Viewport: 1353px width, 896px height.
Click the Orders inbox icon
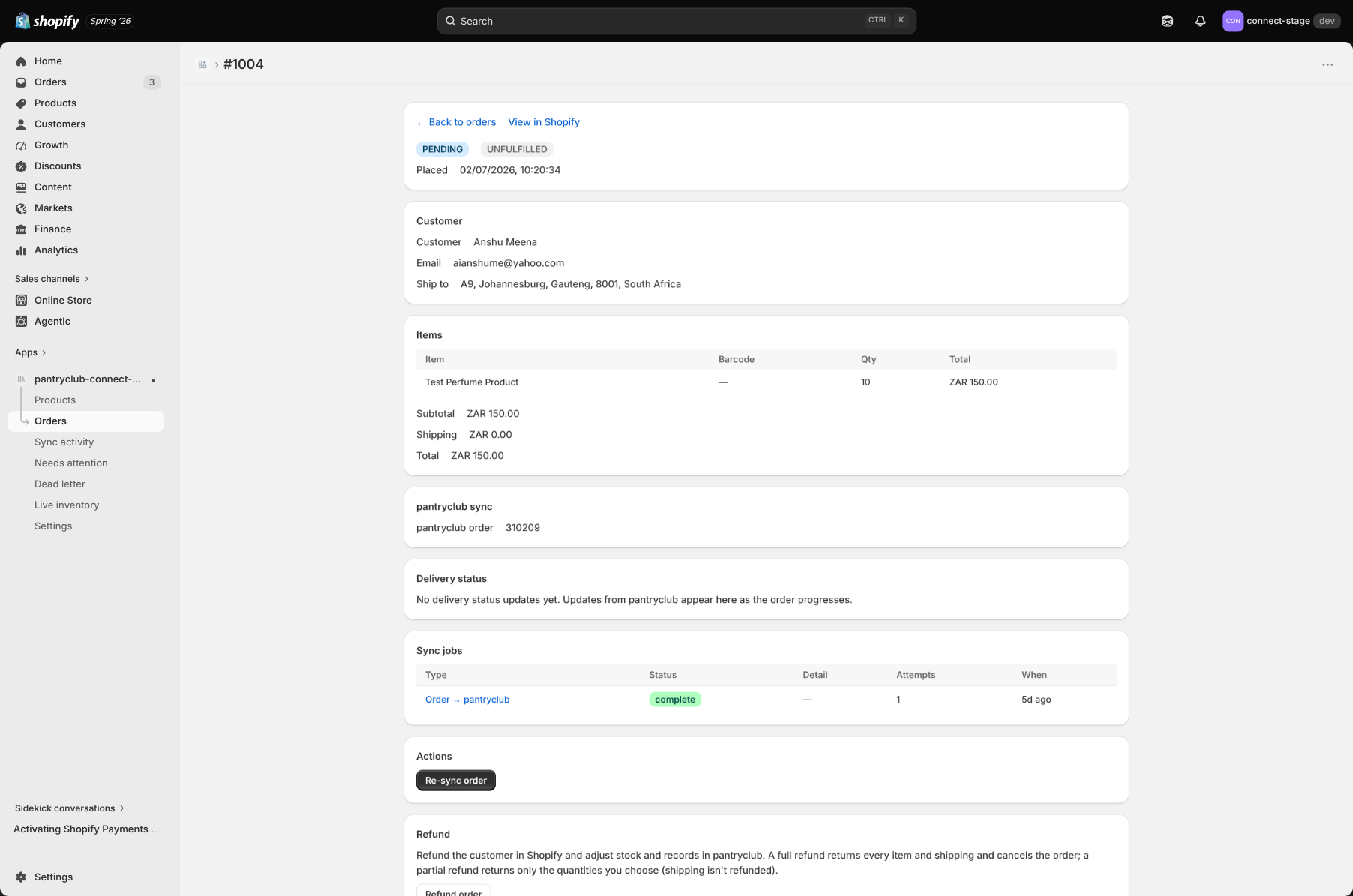click(x=21, y=82)
